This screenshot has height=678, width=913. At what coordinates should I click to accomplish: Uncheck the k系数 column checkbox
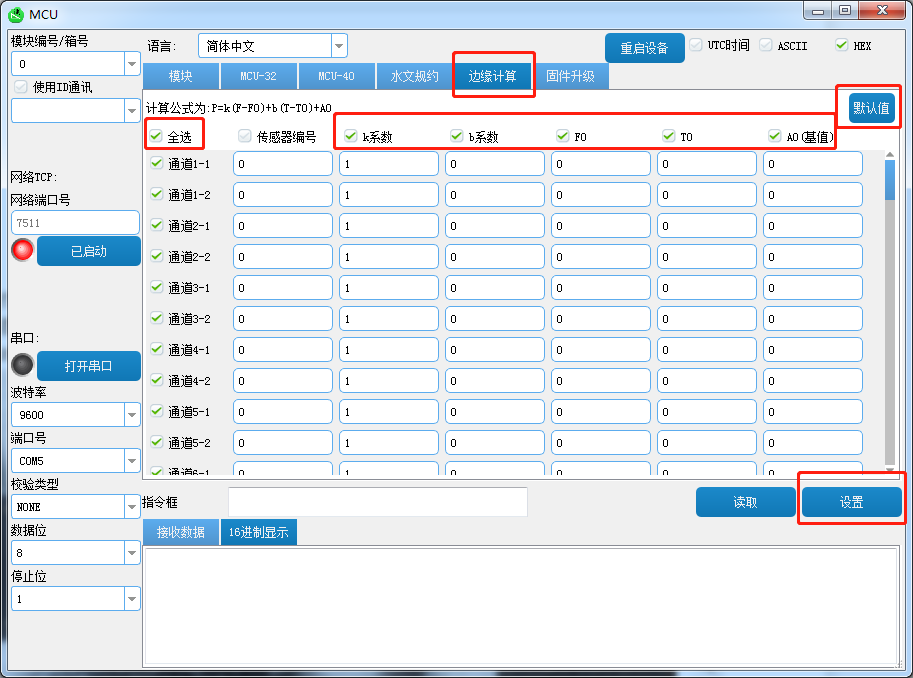(350, 136)
